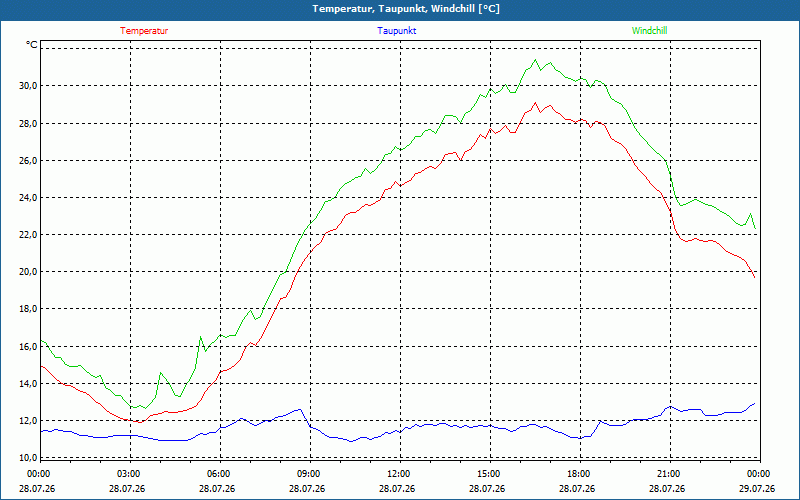This screenshot has height=500, width=800.
Task: Click the red Temperatur peak near 16:30
Action: click(x=535, y=103)
